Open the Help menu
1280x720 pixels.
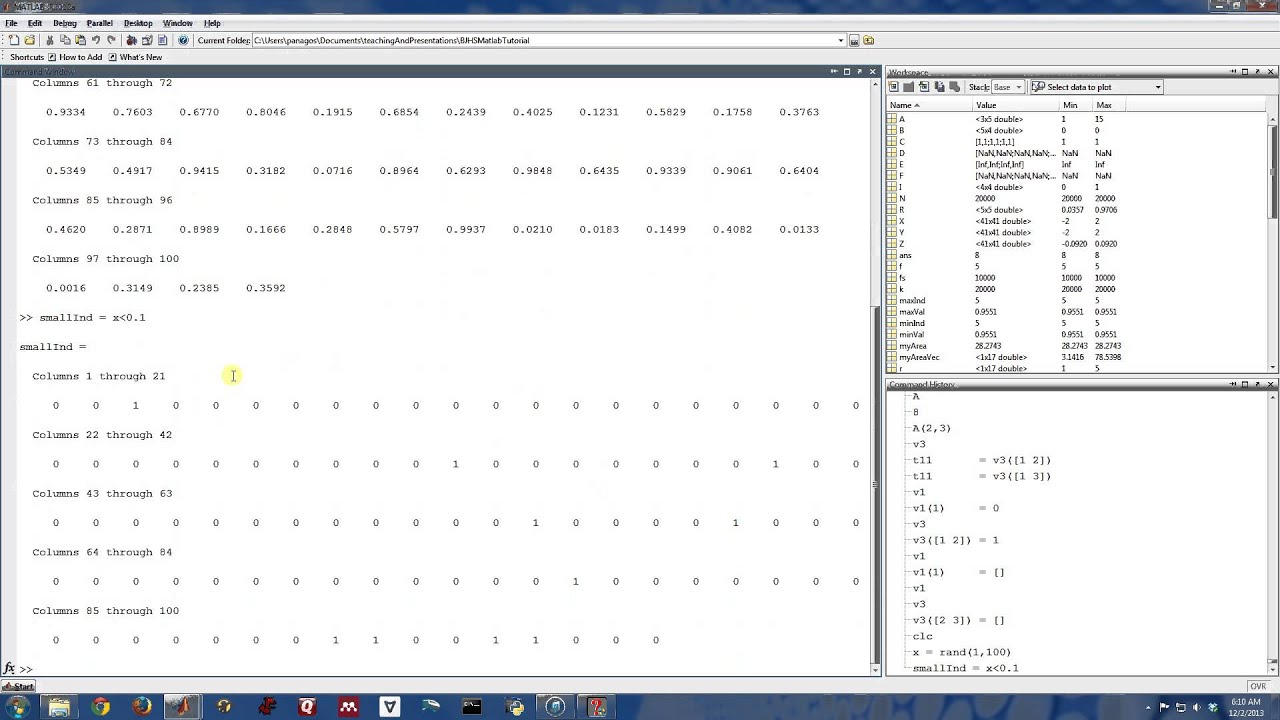(x=212, y=23)
